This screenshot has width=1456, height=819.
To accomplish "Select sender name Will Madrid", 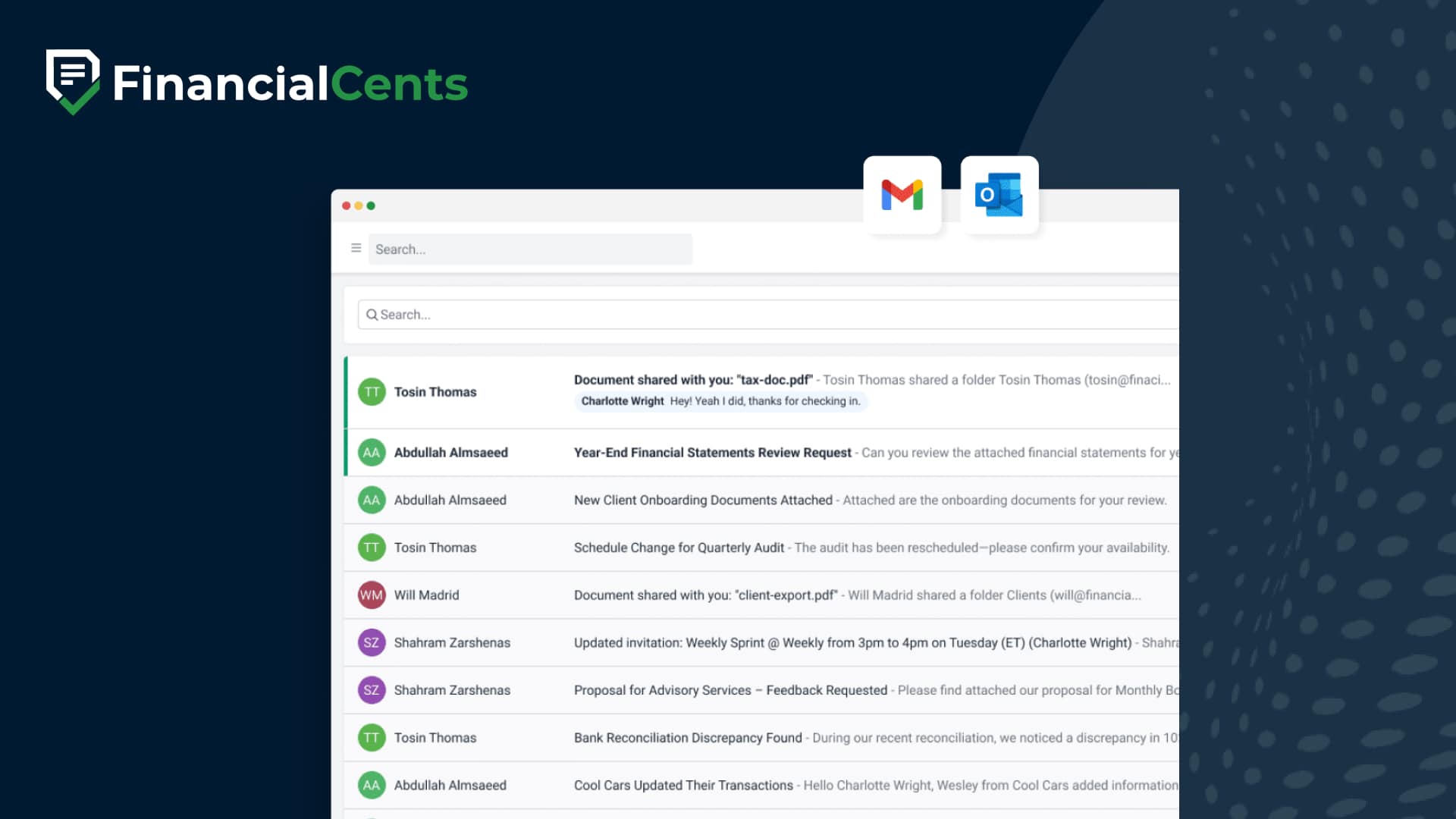I will point(426,595).
